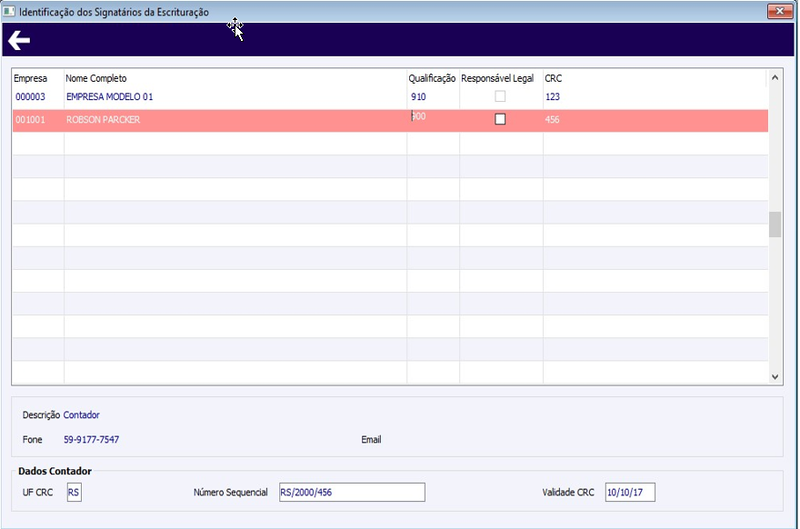Click the Contador description value

tap(81, 415)
